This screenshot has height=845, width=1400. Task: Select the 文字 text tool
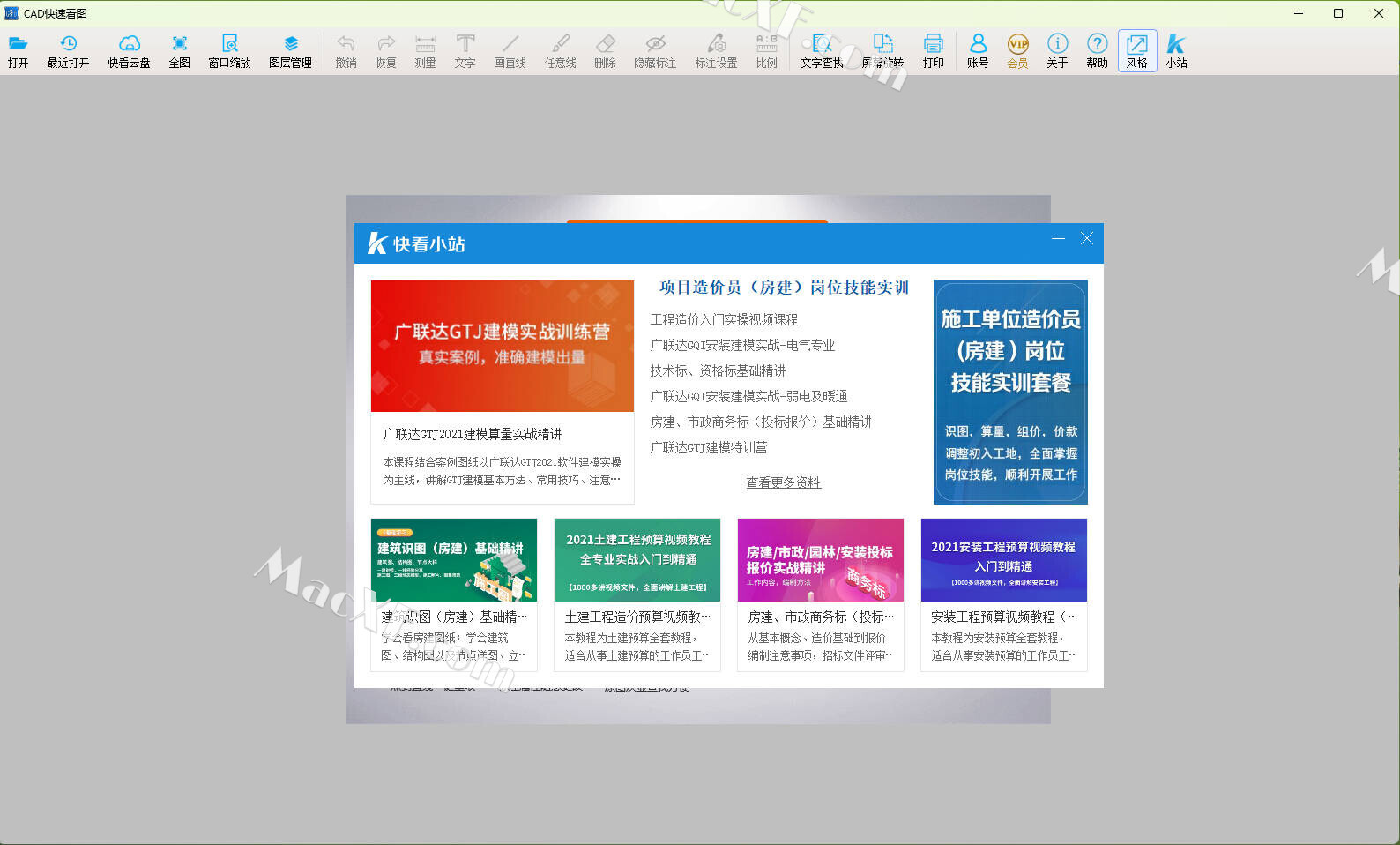[x=465, y=51]
